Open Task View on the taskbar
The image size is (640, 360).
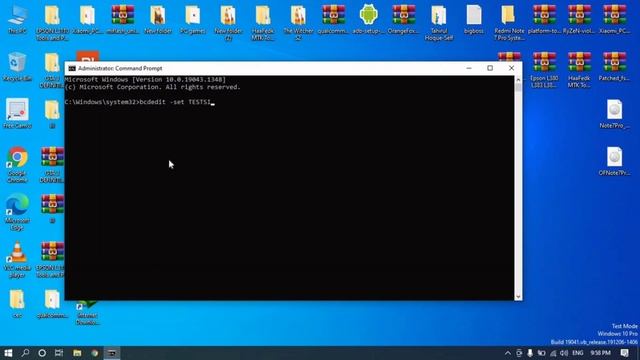(x=59, y=353)
